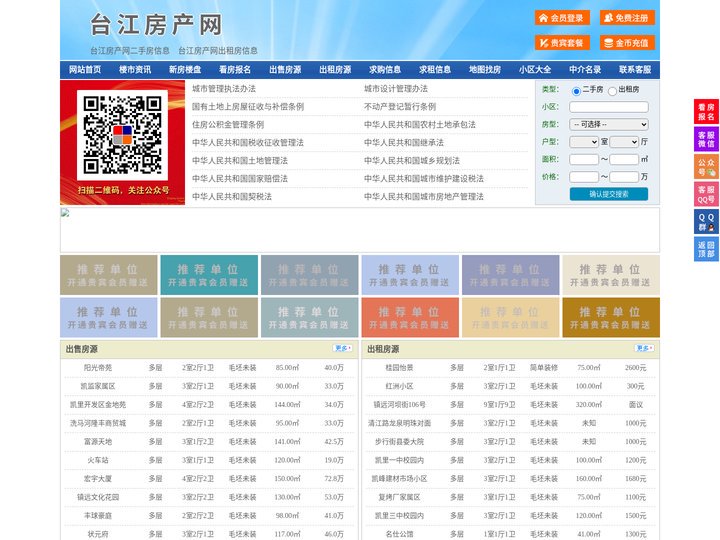Image resolution: width=720 pixels, height=540 pixels.
Task: Open 求租信息 navigation item
Action: tap(435, 69)
